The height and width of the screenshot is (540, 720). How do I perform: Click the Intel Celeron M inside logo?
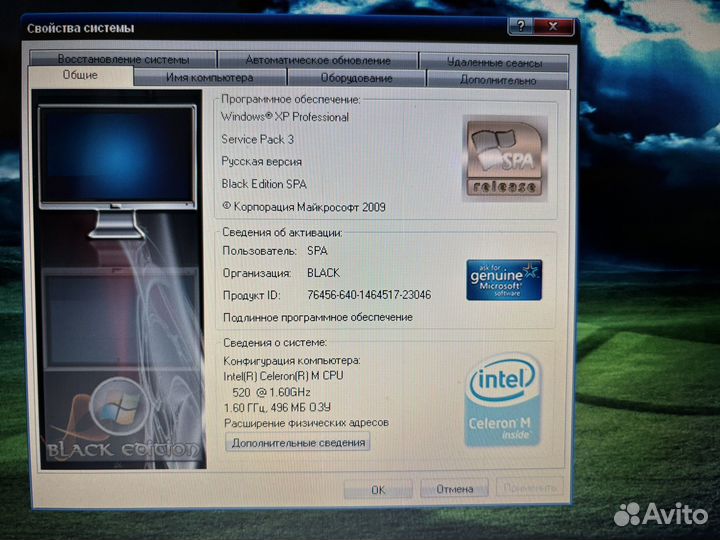pos(502,399)
